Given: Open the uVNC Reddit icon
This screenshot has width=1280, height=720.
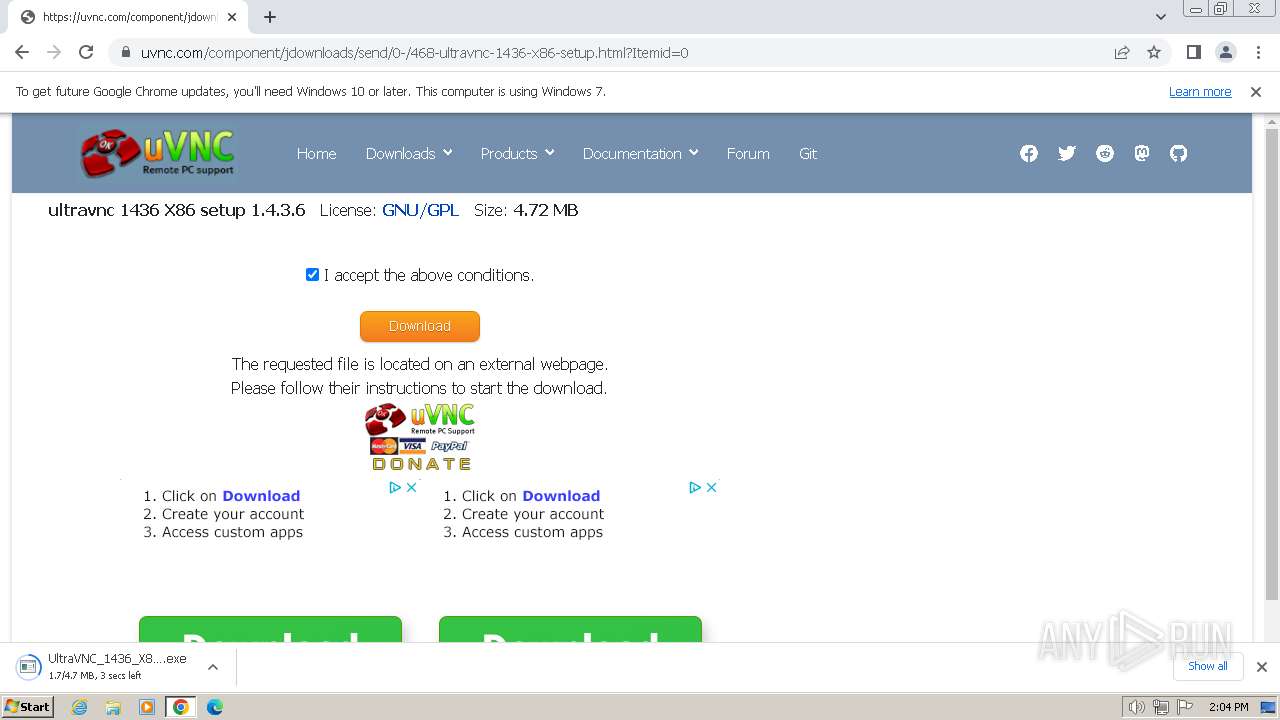Looking at the screenshot, I should click(x=1105, y=153).
